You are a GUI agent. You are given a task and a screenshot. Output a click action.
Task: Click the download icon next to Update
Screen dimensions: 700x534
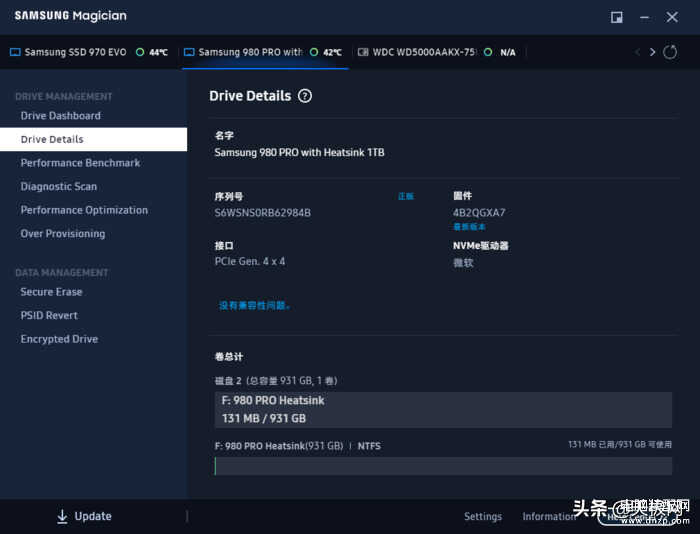pos(62,517)
